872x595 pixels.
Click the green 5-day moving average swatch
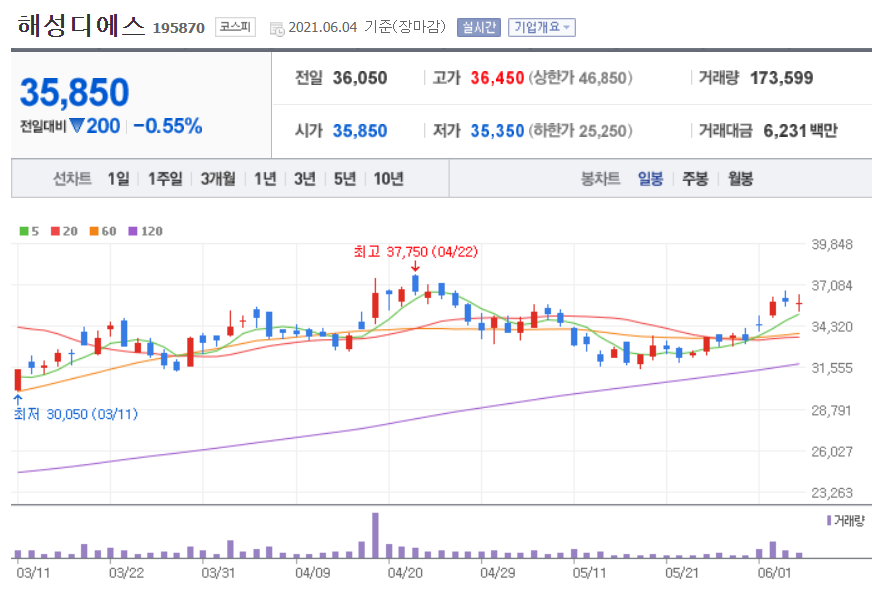tap(24, 231)
